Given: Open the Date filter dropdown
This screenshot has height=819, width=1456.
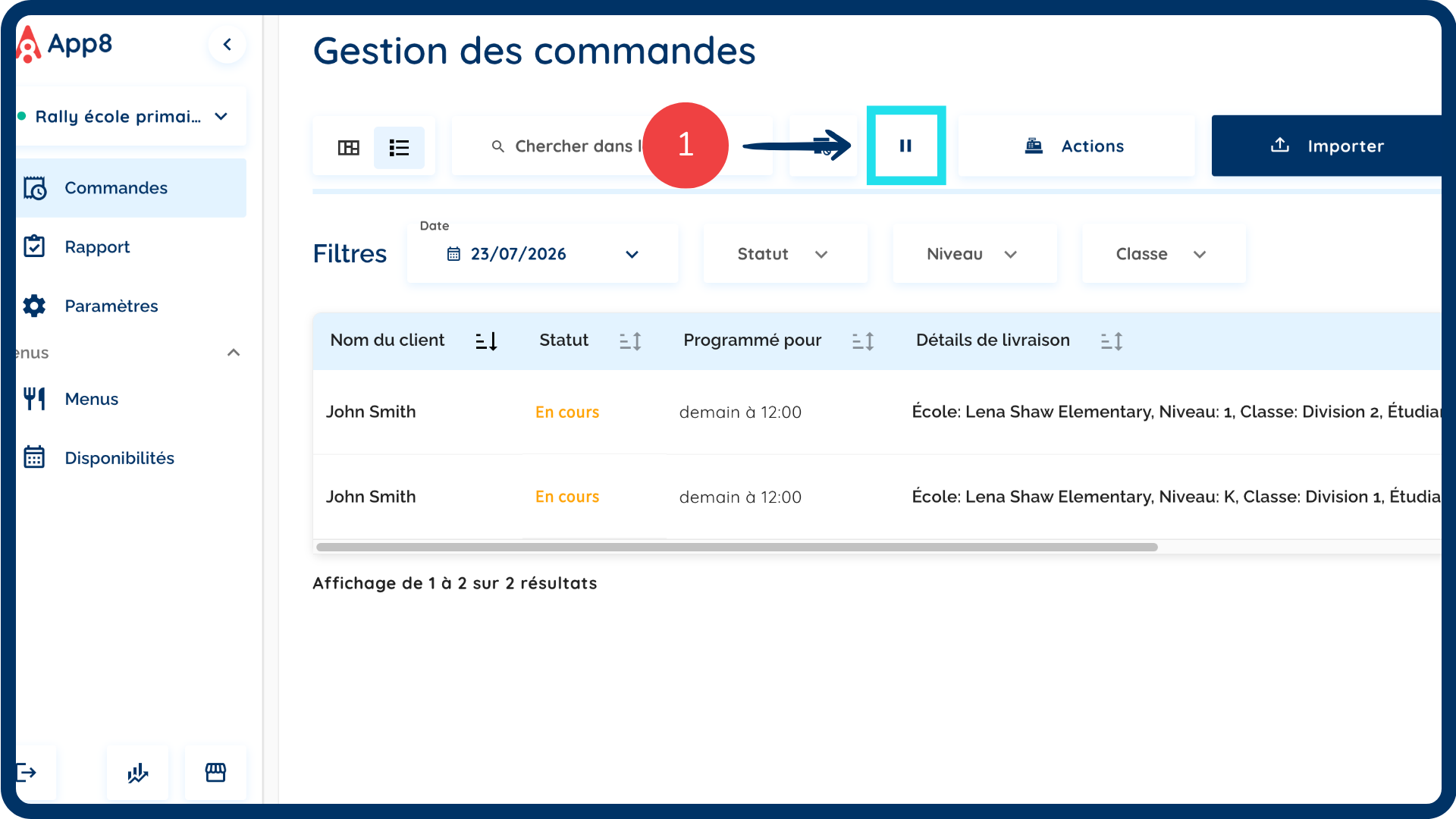Looking at the screenshot, I should [542, 254].
